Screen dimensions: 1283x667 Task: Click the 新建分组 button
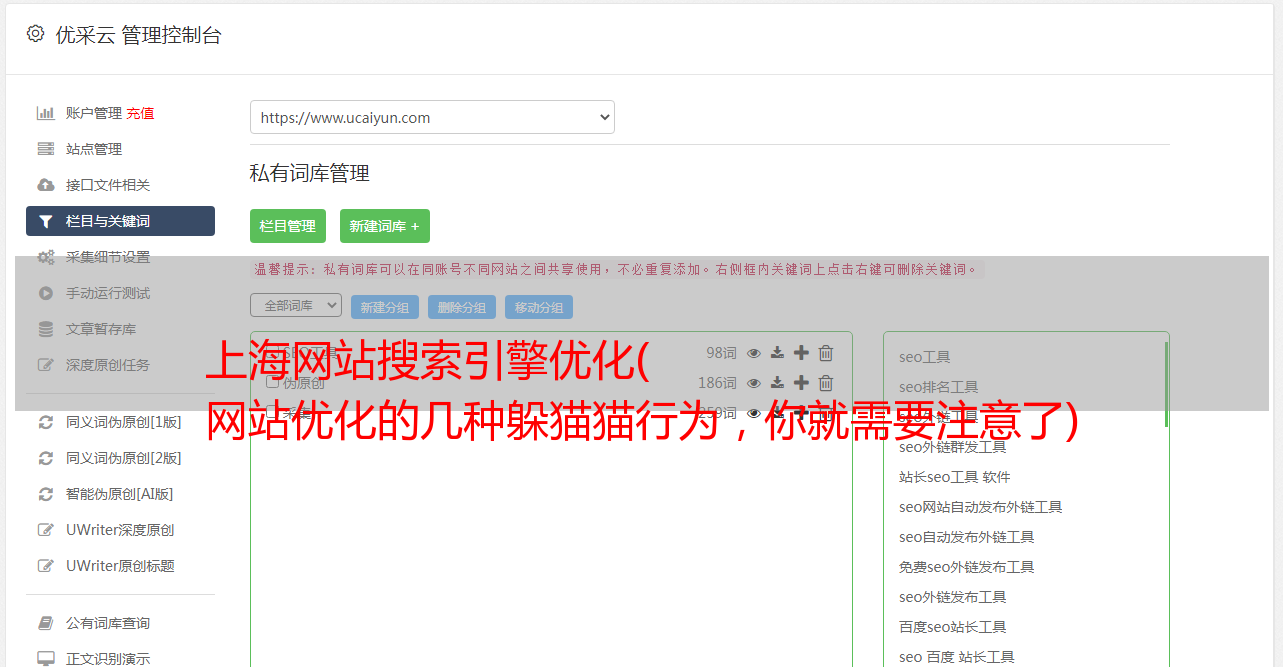(x=385, y=307)
